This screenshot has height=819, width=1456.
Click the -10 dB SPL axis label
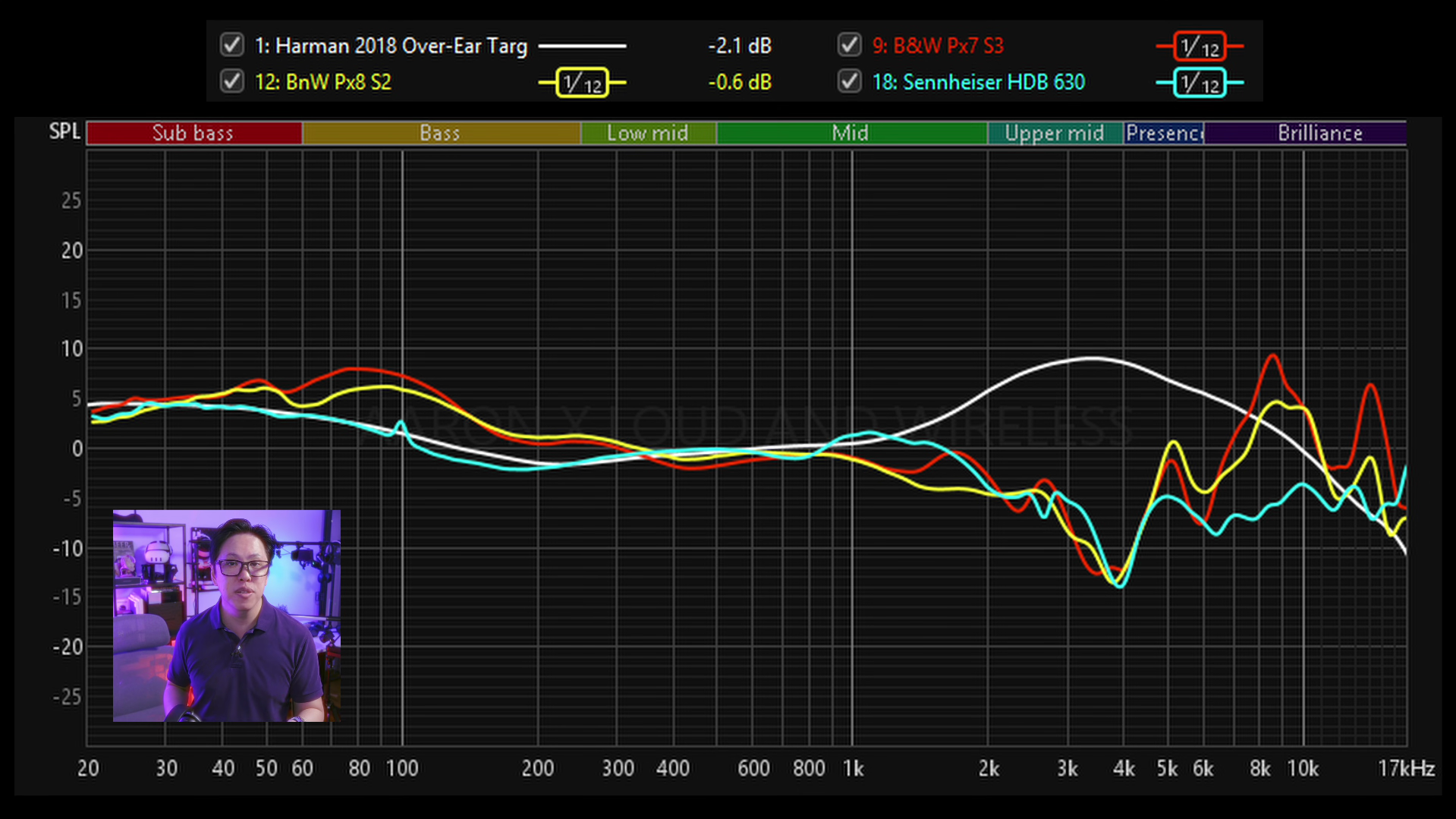click(x=67, y=548)
